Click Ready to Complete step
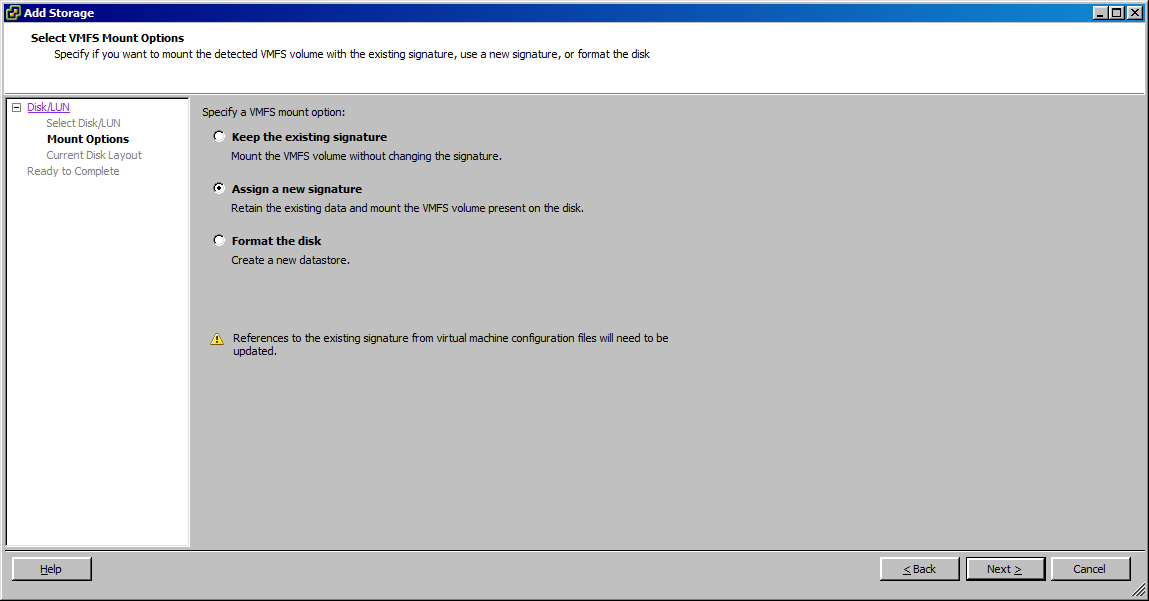Viewport: 1149px width, 601px height. (x=73, y=171)
